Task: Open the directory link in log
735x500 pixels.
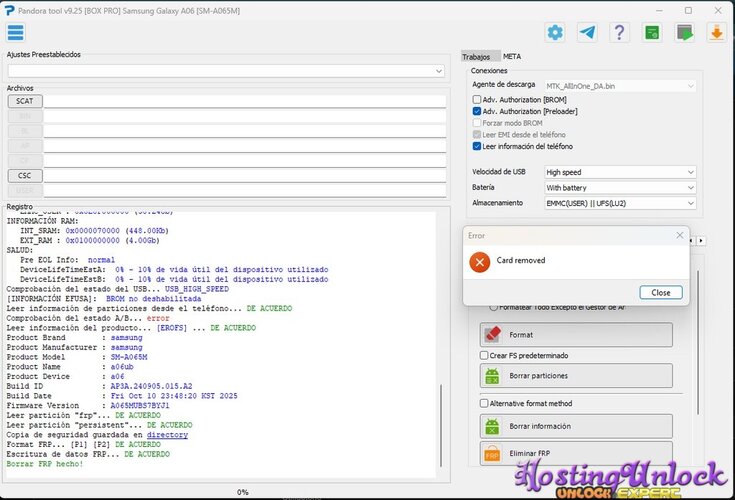Action: [167, 435]
